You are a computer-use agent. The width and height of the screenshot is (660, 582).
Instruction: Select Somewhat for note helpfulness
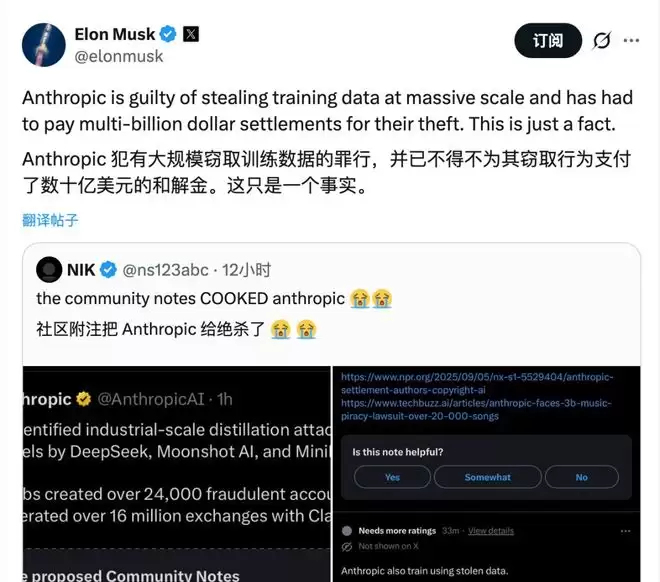point(487,477)
